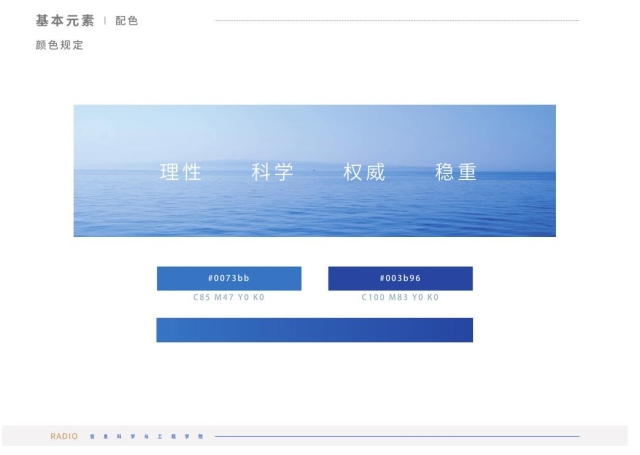Click the 颜色规定 subtitle
This screenshot has width=640, height=455.
coord(59,45)
